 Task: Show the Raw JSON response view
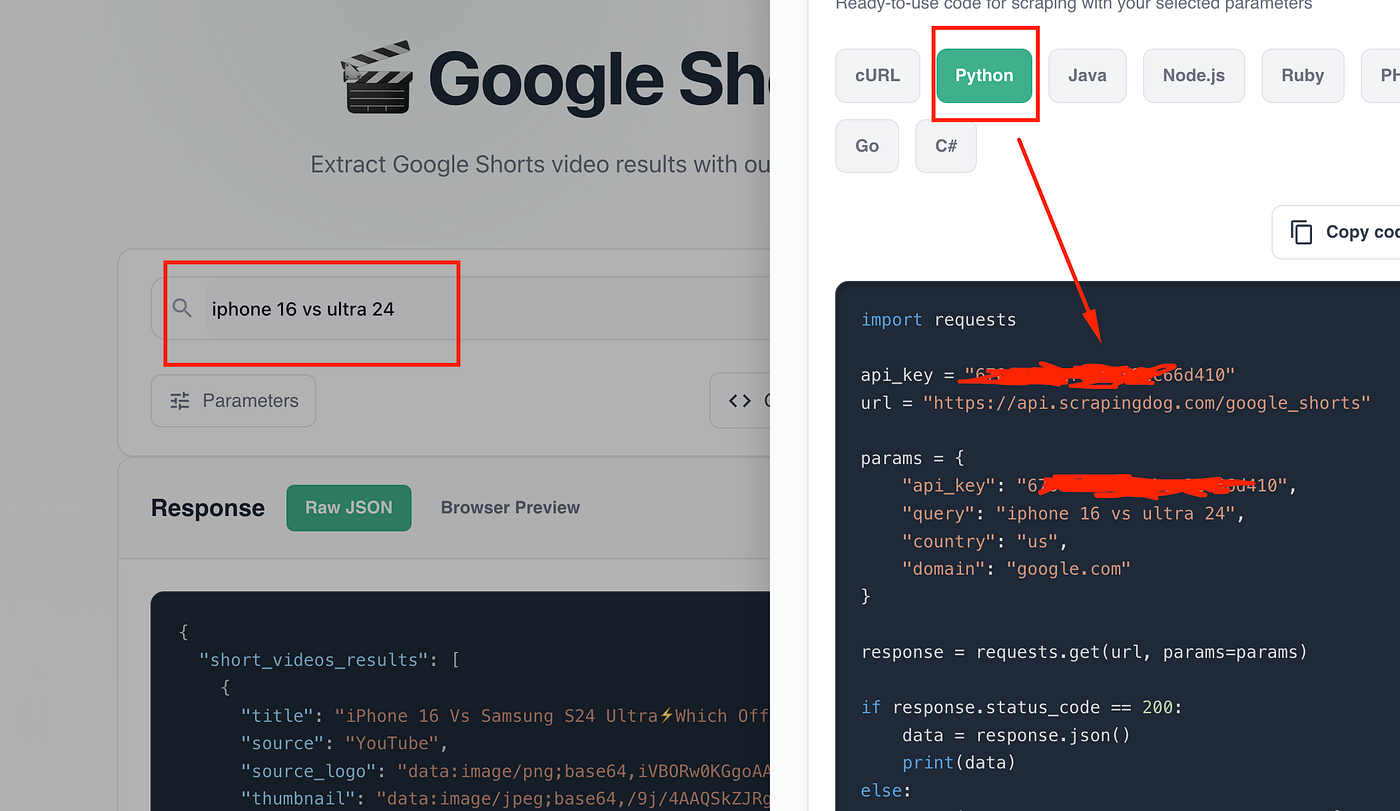coord(349,508)
